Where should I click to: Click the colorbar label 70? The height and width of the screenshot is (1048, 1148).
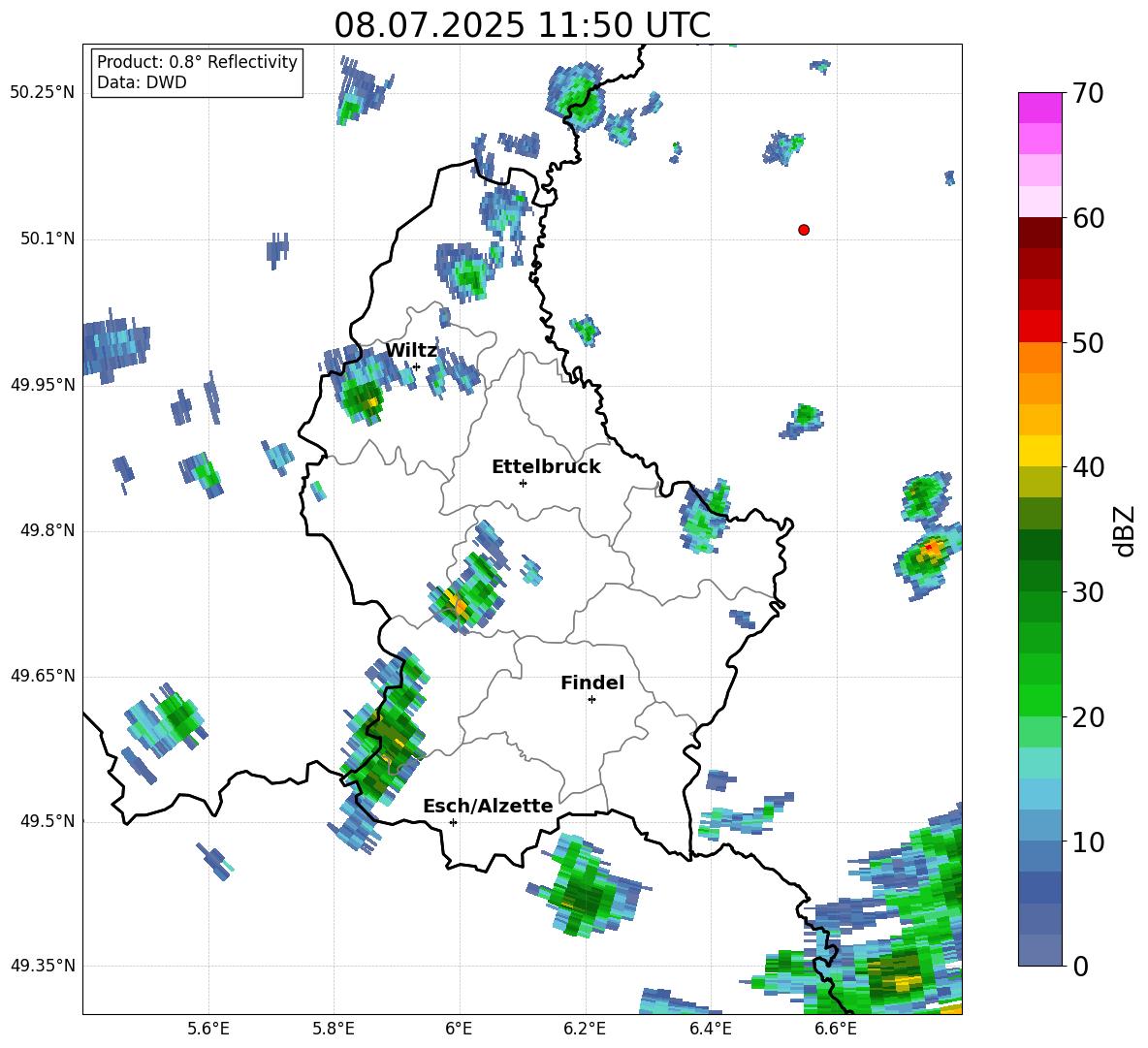pos(1089,94)
